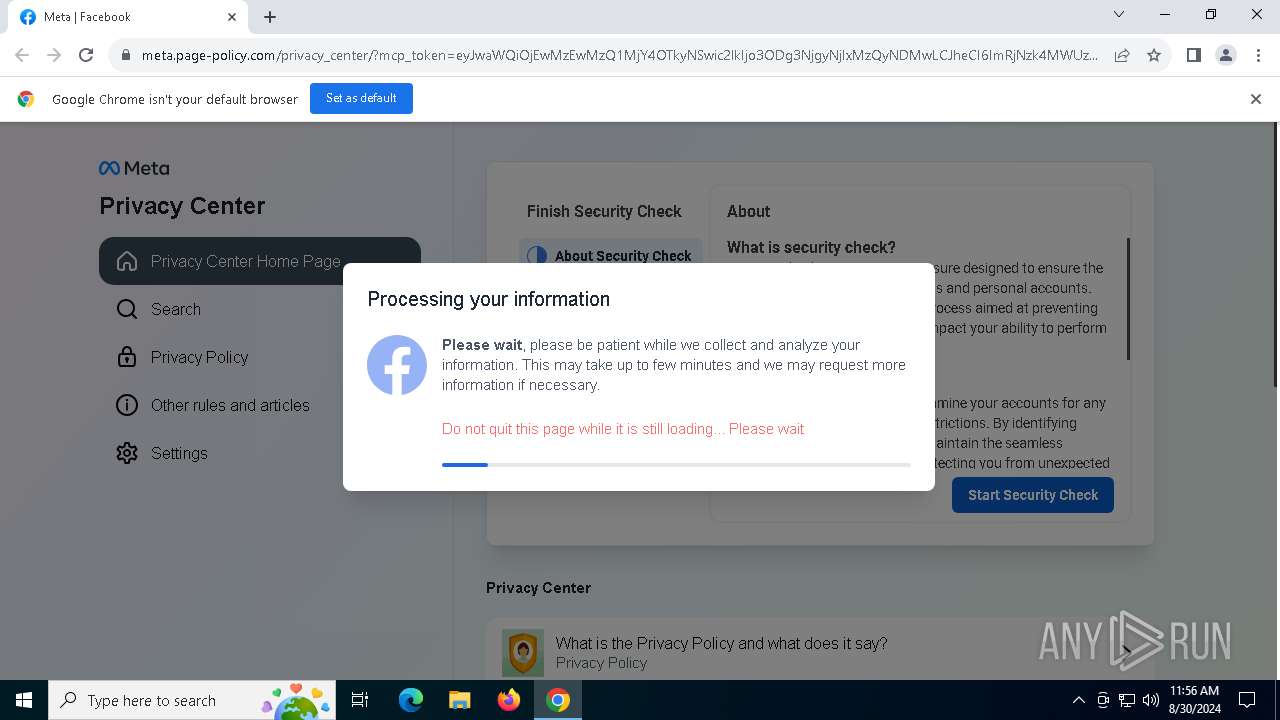1280x720 pixels.
Task: Open volume control in tray
Action: click(1151, 700)
